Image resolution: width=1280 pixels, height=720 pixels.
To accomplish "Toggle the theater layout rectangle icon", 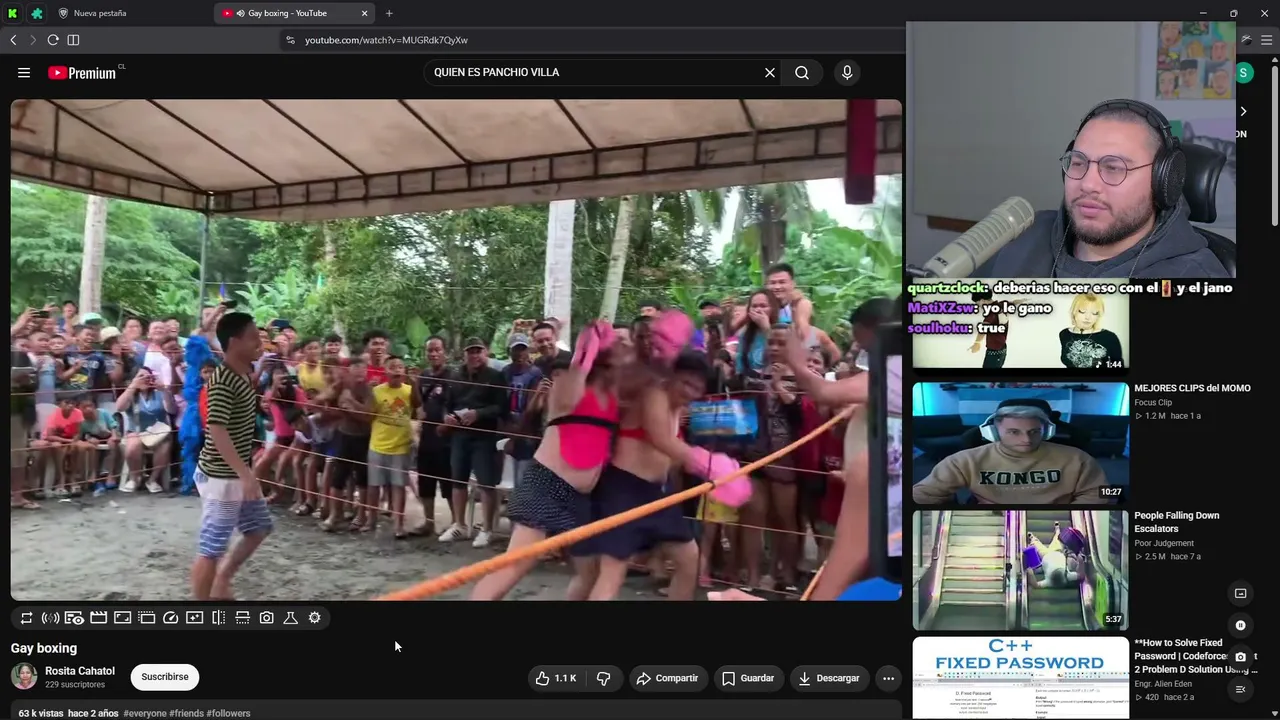I will pos(146,618).
